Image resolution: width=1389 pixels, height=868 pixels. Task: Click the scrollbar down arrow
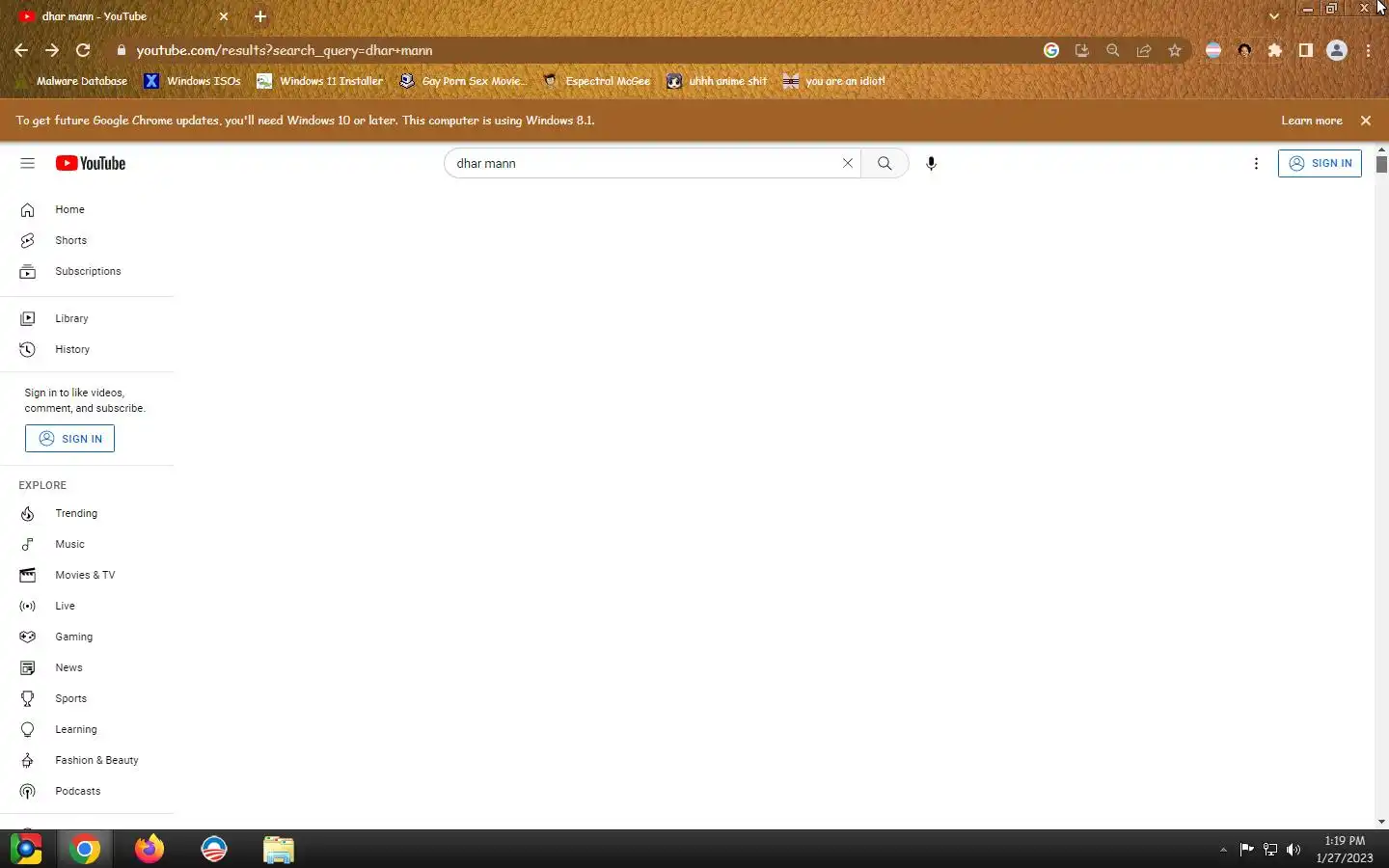click(1381, 822)
